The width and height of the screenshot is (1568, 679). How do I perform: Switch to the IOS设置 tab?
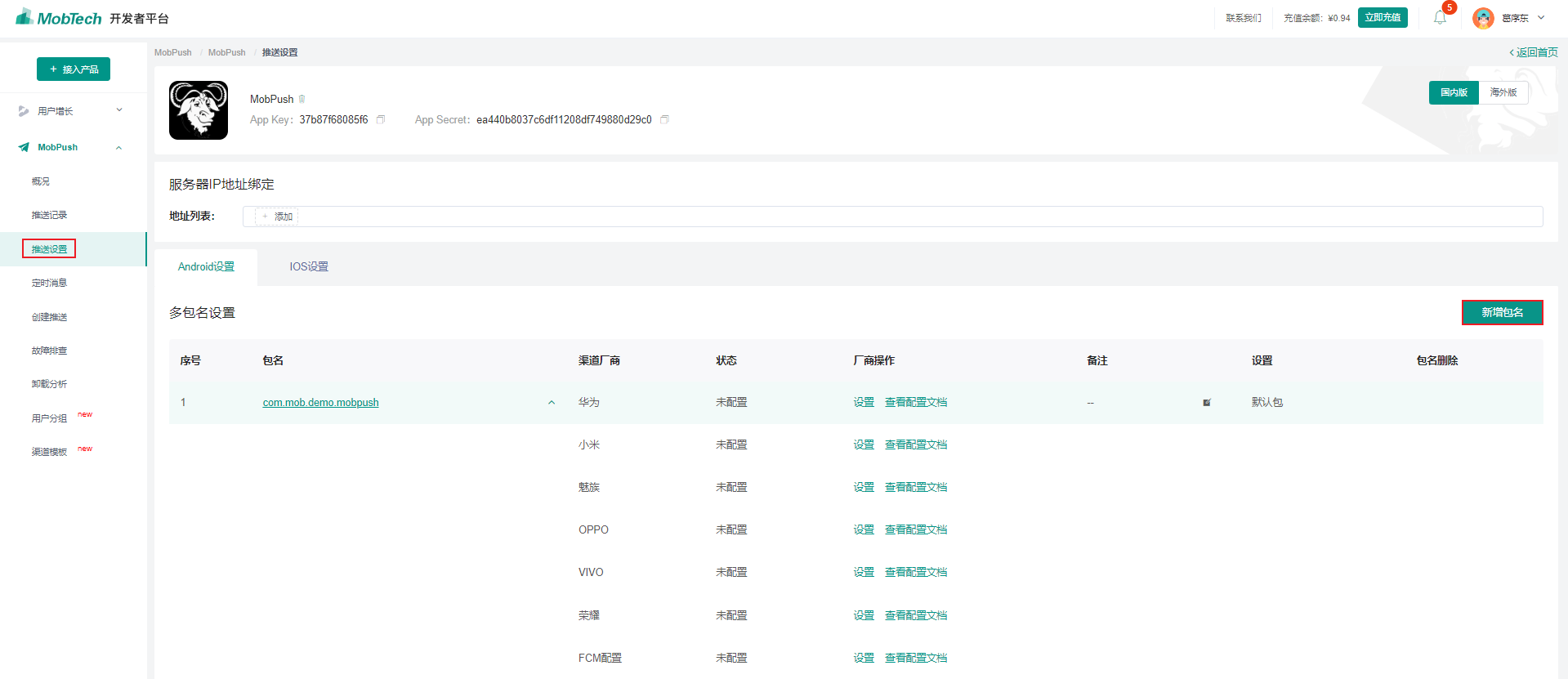[x=309, y=267]
